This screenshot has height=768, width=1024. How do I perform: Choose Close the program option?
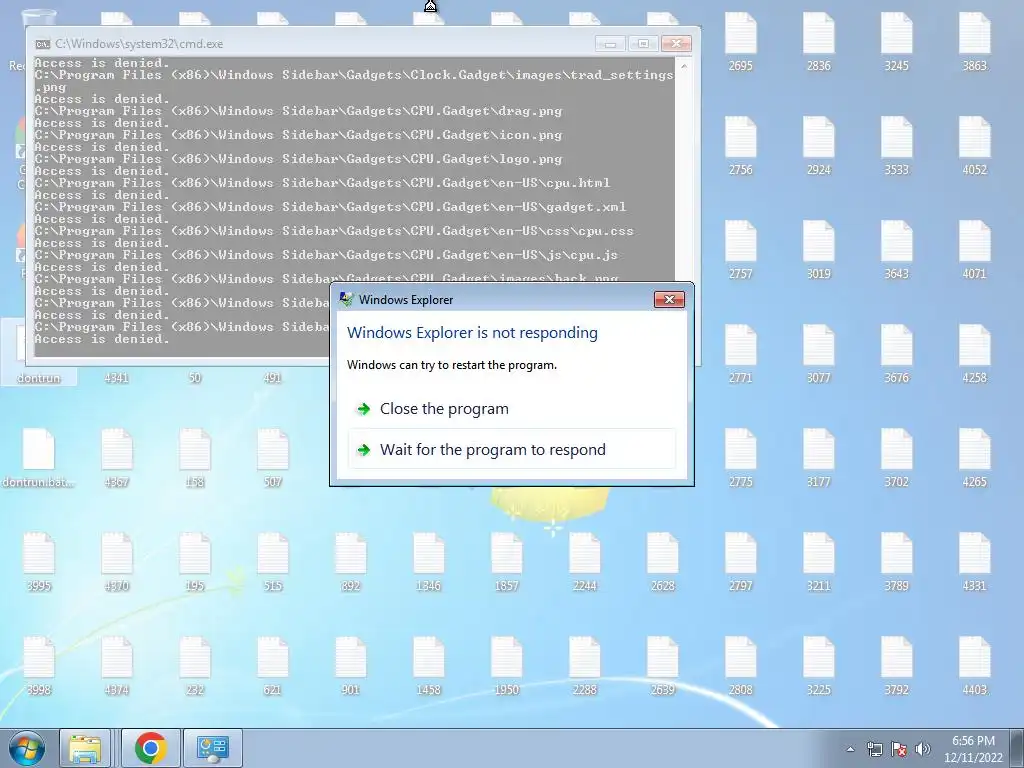click(511, 409)
